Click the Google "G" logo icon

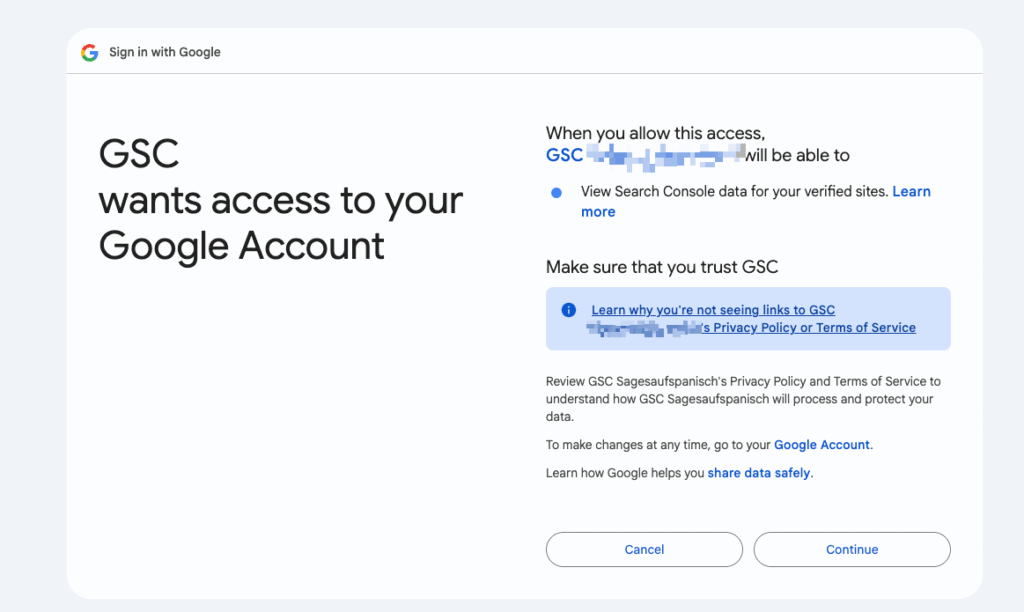point(90,52)
